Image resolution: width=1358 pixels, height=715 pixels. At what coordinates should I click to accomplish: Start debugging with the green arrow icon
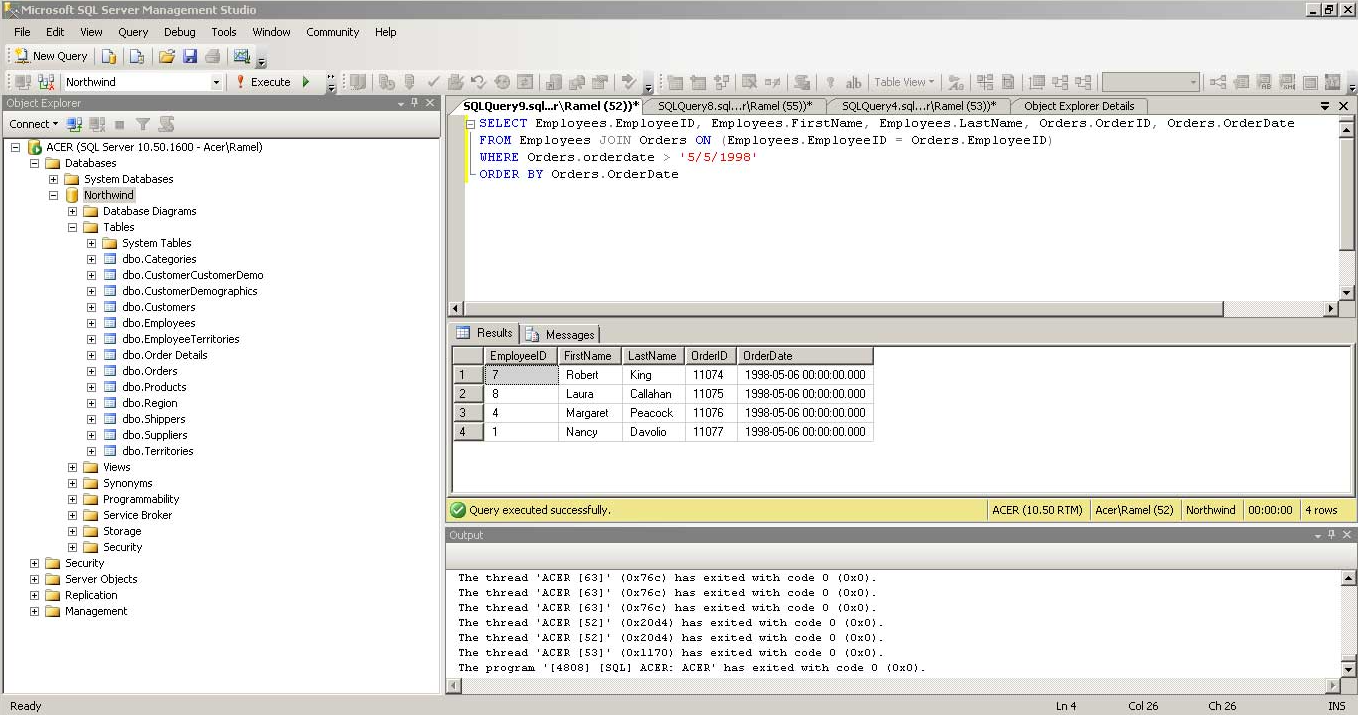(306, 82)
